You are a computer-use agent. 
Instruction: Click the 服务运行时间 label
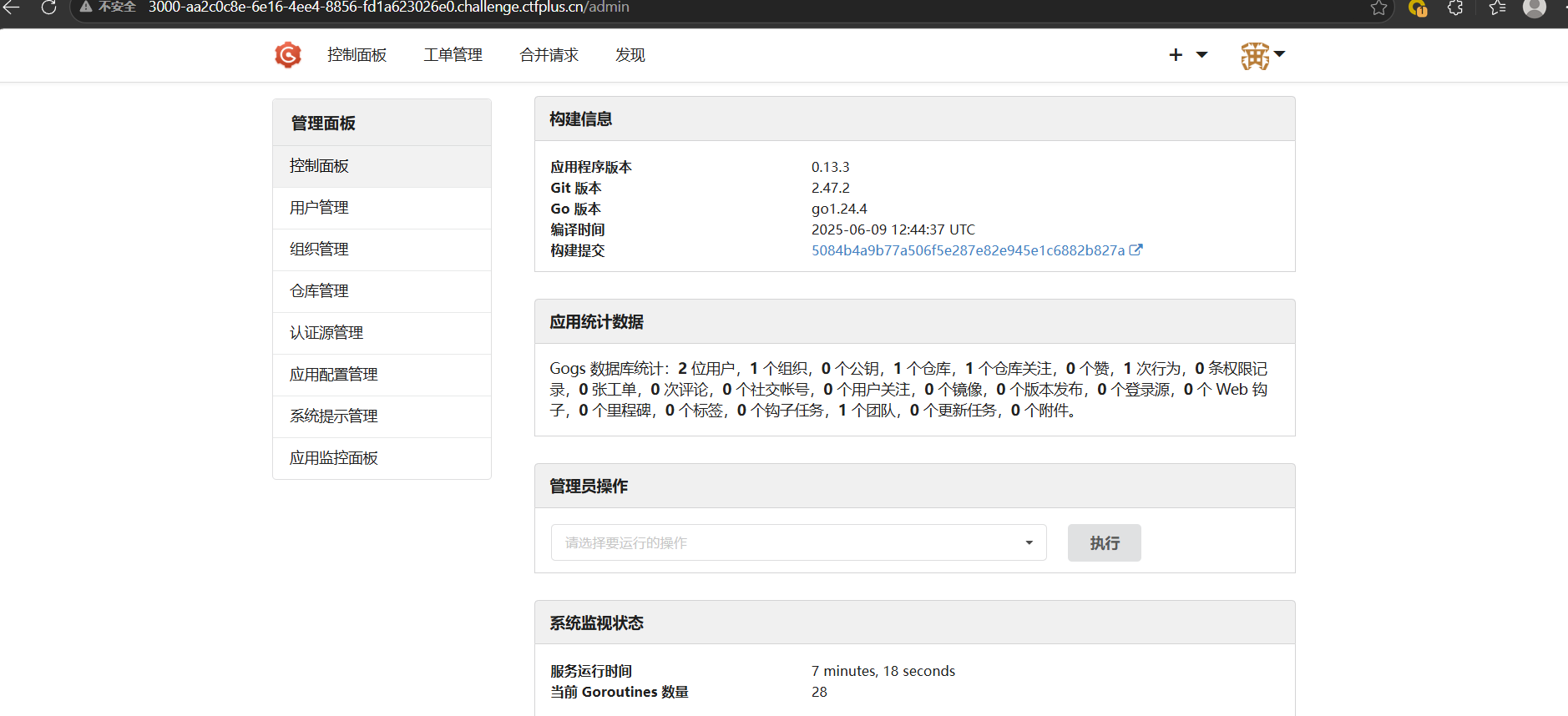[590, 671]
